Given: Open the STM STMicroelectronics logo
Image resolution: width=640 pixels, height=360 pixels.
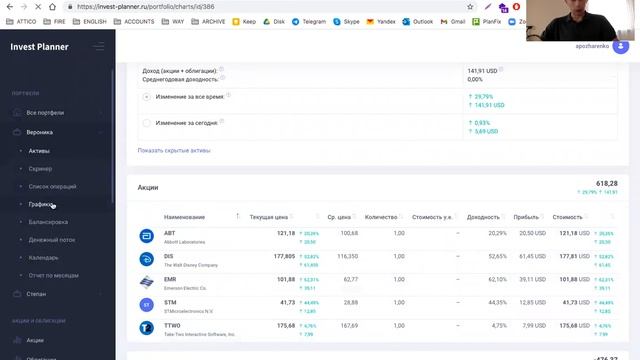Looking at the screenshot, I should coord(147,305).
